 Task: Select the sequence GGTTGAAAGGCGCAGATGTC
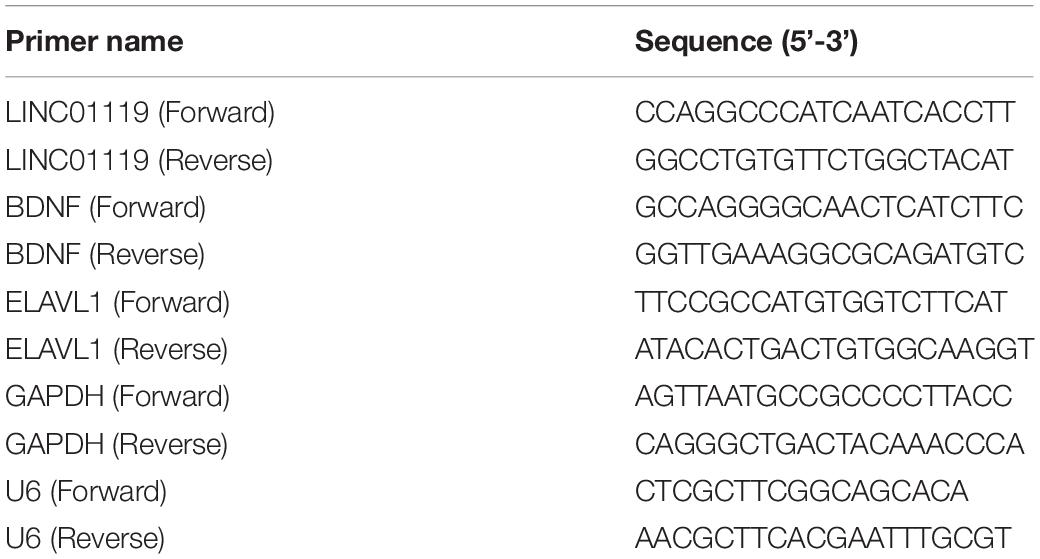829,254
